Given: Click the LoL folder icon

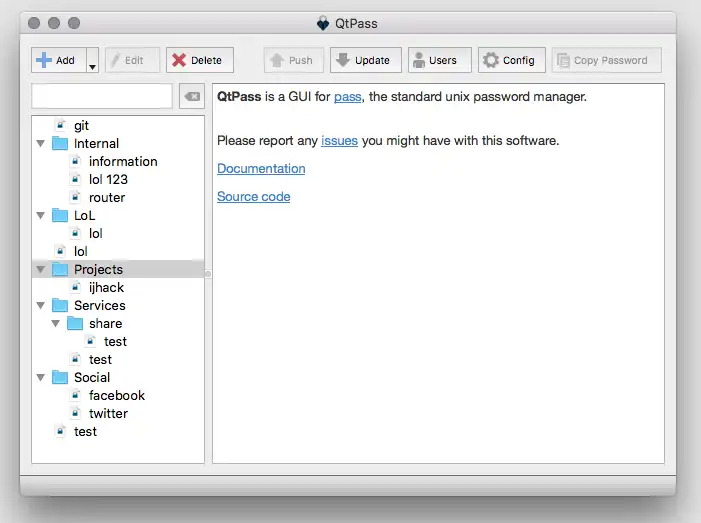Looking at the screenshot, I should tap(60, 215).
